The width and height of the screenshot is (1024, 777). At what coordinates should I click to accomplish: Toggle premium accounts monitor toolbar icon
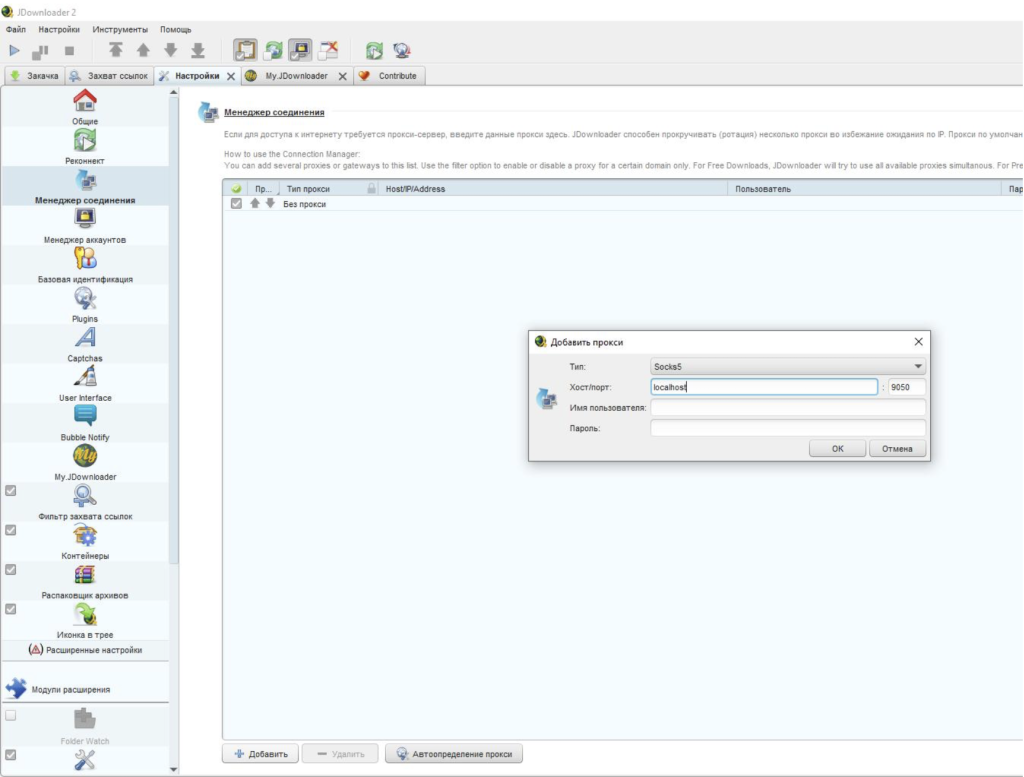pyautogui.click(x=300, y=50)
